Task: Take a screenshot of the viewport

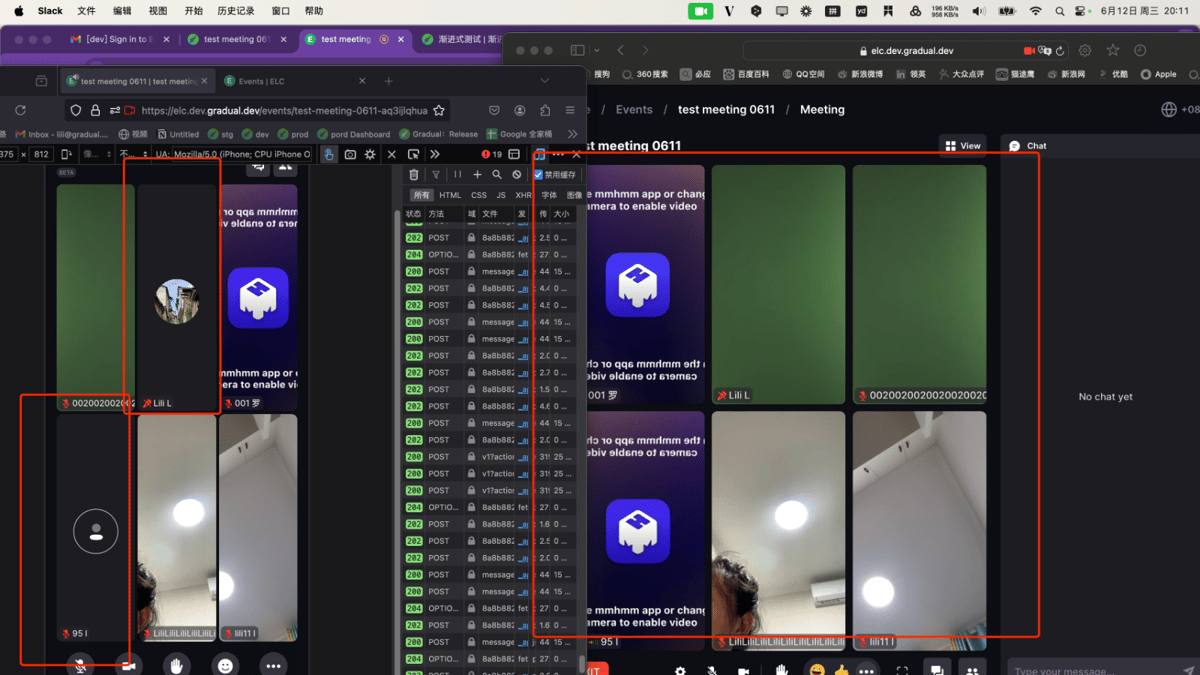Action: coord(350,155)
